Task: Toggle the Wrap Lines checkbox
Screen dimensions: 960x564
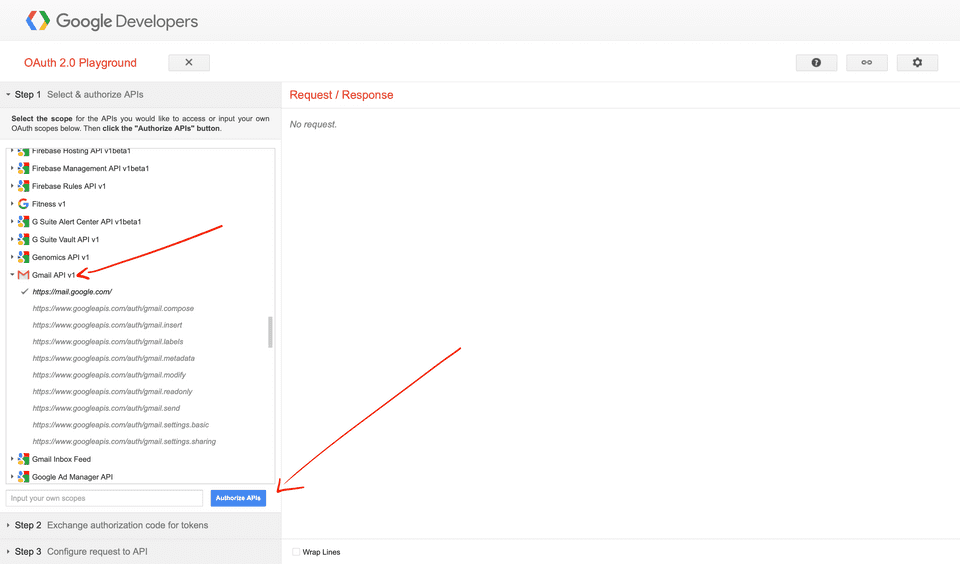Action: pos(296,552)
